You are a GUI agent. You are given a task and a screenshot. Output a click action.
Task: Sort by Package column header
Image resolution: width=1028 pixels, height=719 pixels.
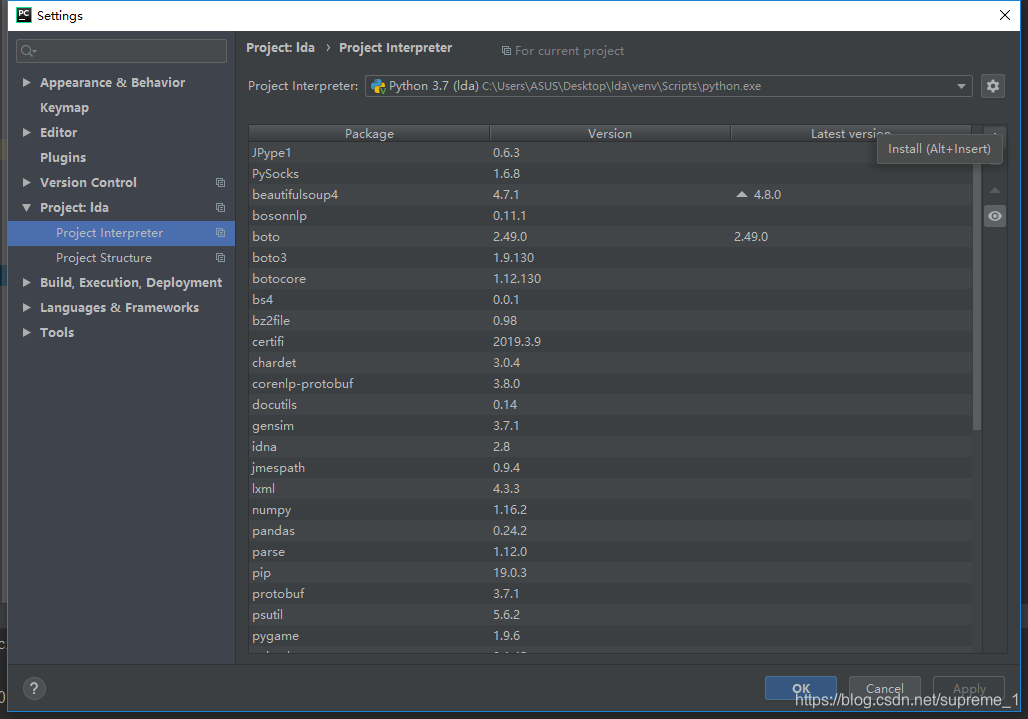pos(369,134)
